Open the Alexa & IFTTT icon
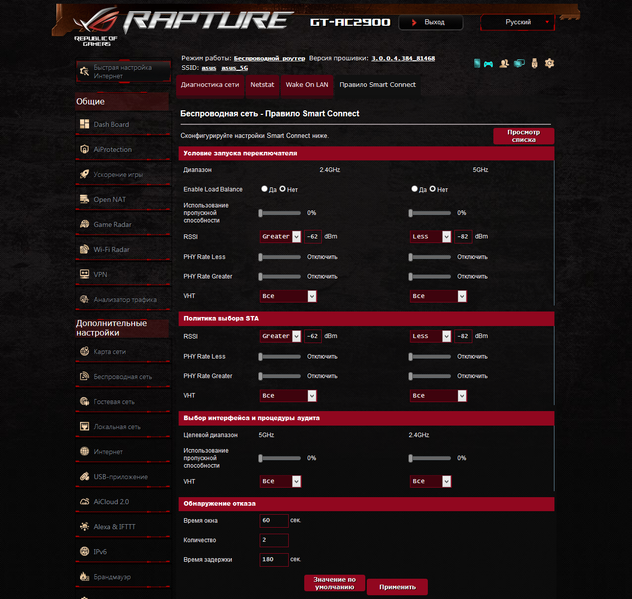632x599 pixels. (x=84, y=526)
